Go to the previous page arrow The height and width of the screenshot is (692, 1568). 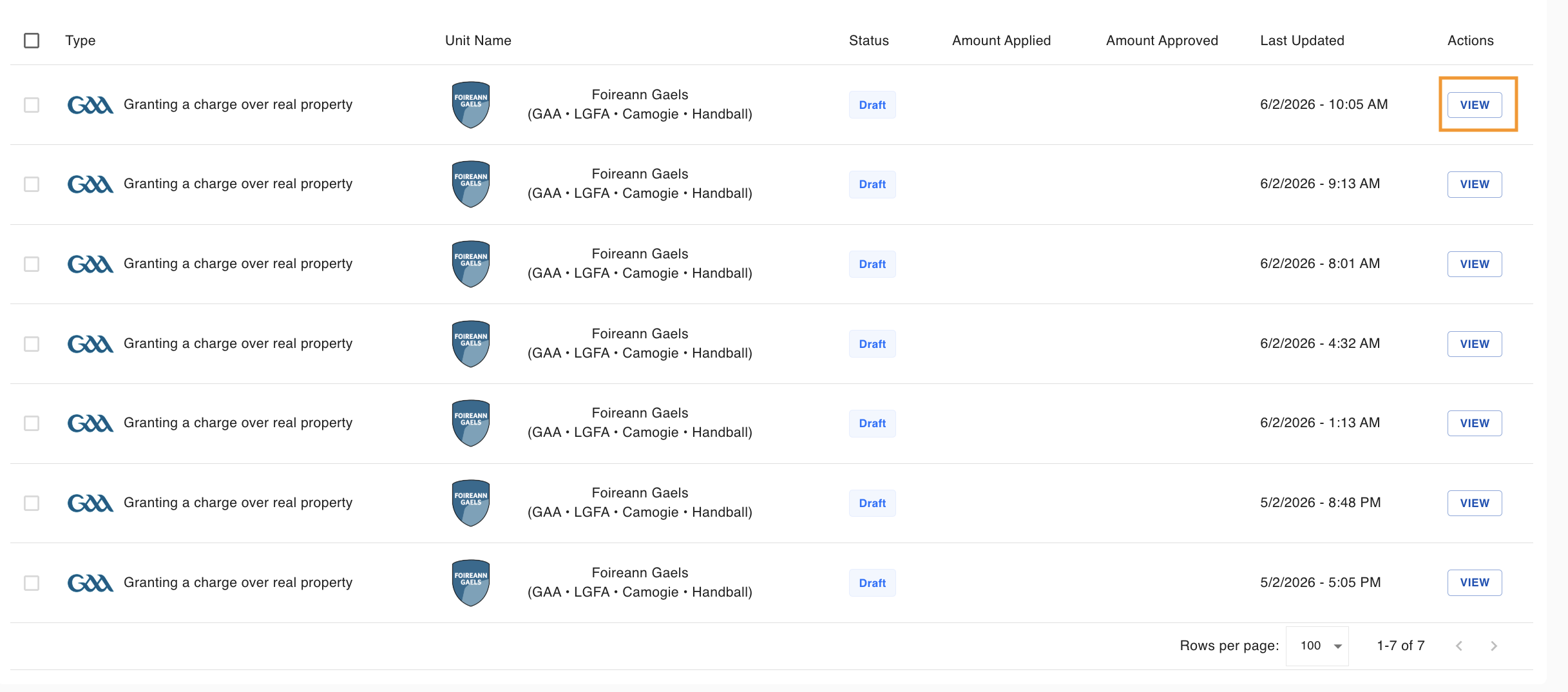1459,646
